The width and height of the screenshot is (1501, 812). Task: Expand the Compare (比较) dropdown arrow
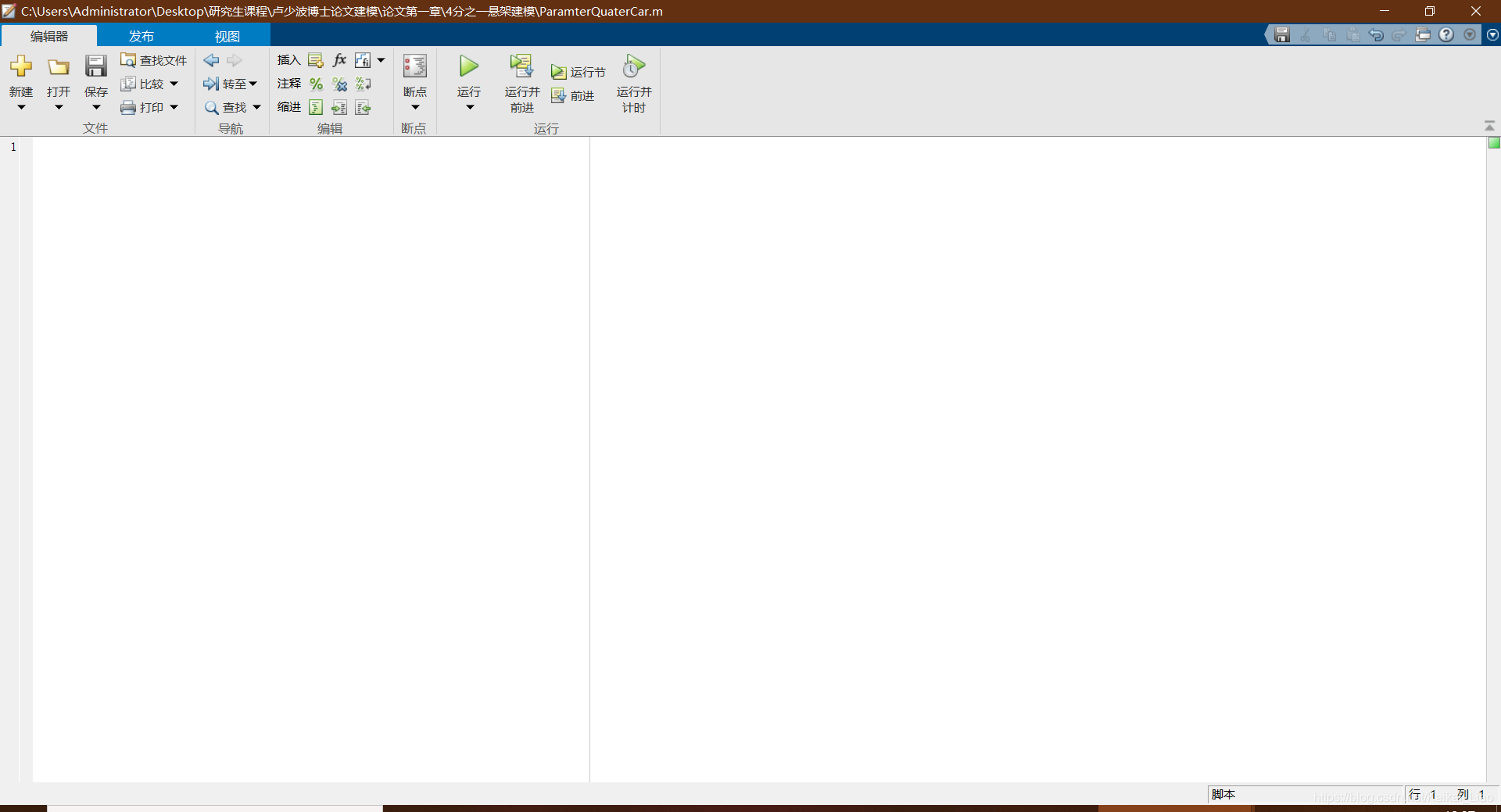174,84
